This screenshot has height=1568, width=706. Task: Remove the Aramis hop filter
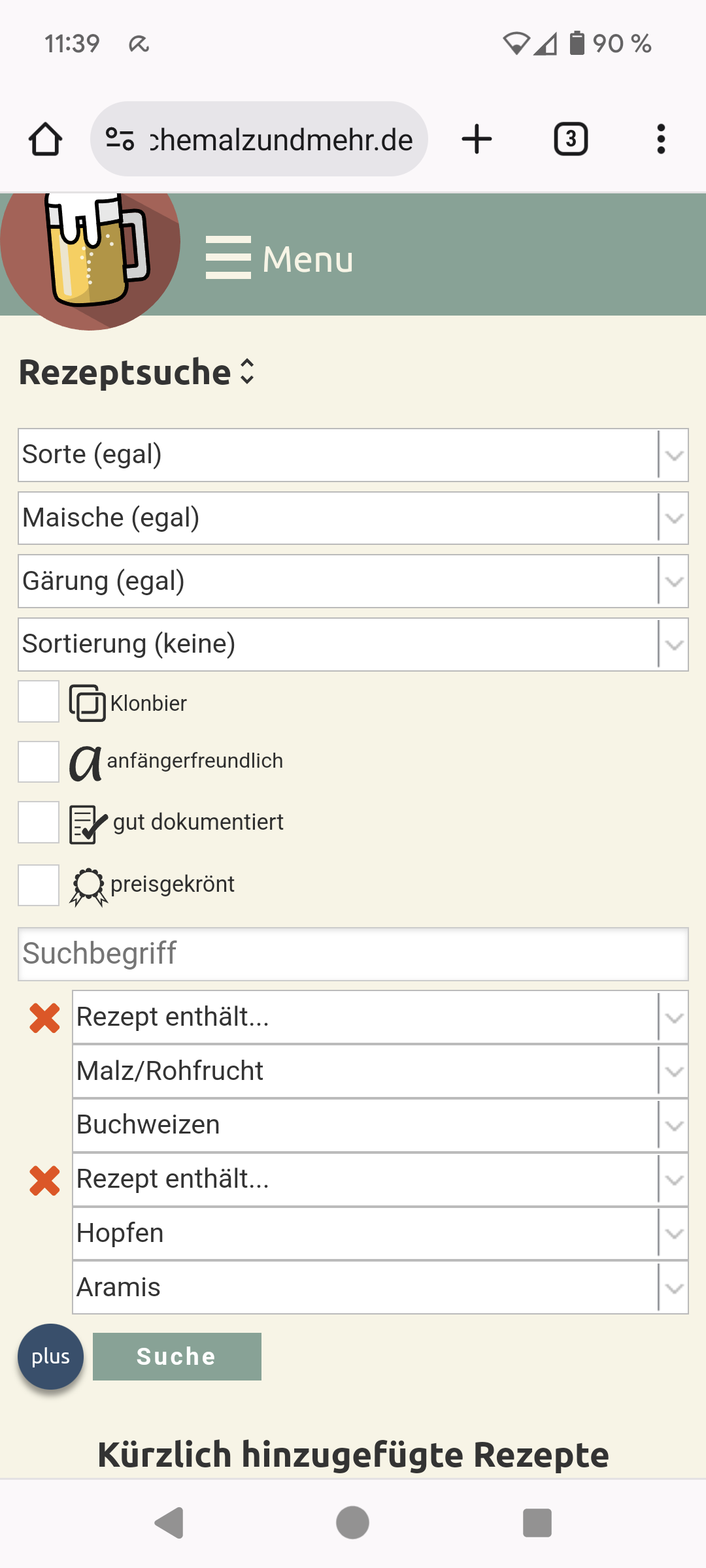coord(44,1181)
